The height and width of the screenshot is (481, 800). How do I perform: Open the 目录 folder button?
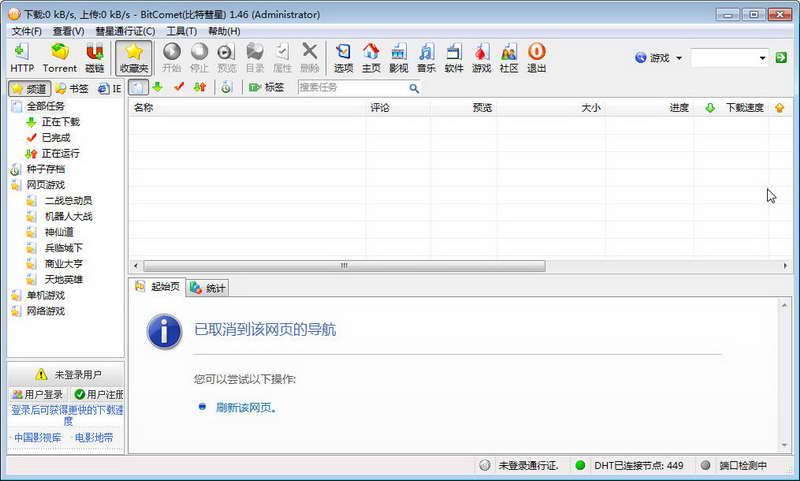click(255, 58)
